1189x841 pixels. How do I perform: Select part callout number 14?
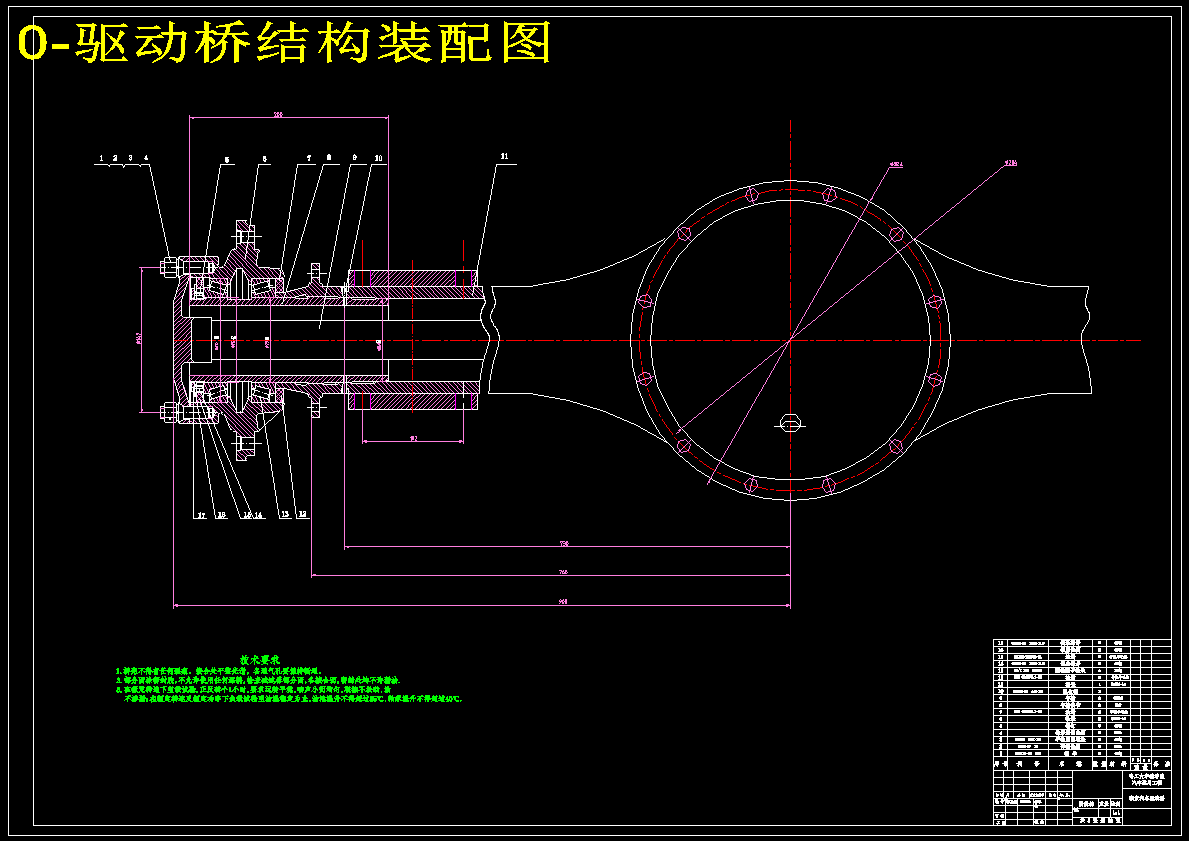(x=259, y=515)
